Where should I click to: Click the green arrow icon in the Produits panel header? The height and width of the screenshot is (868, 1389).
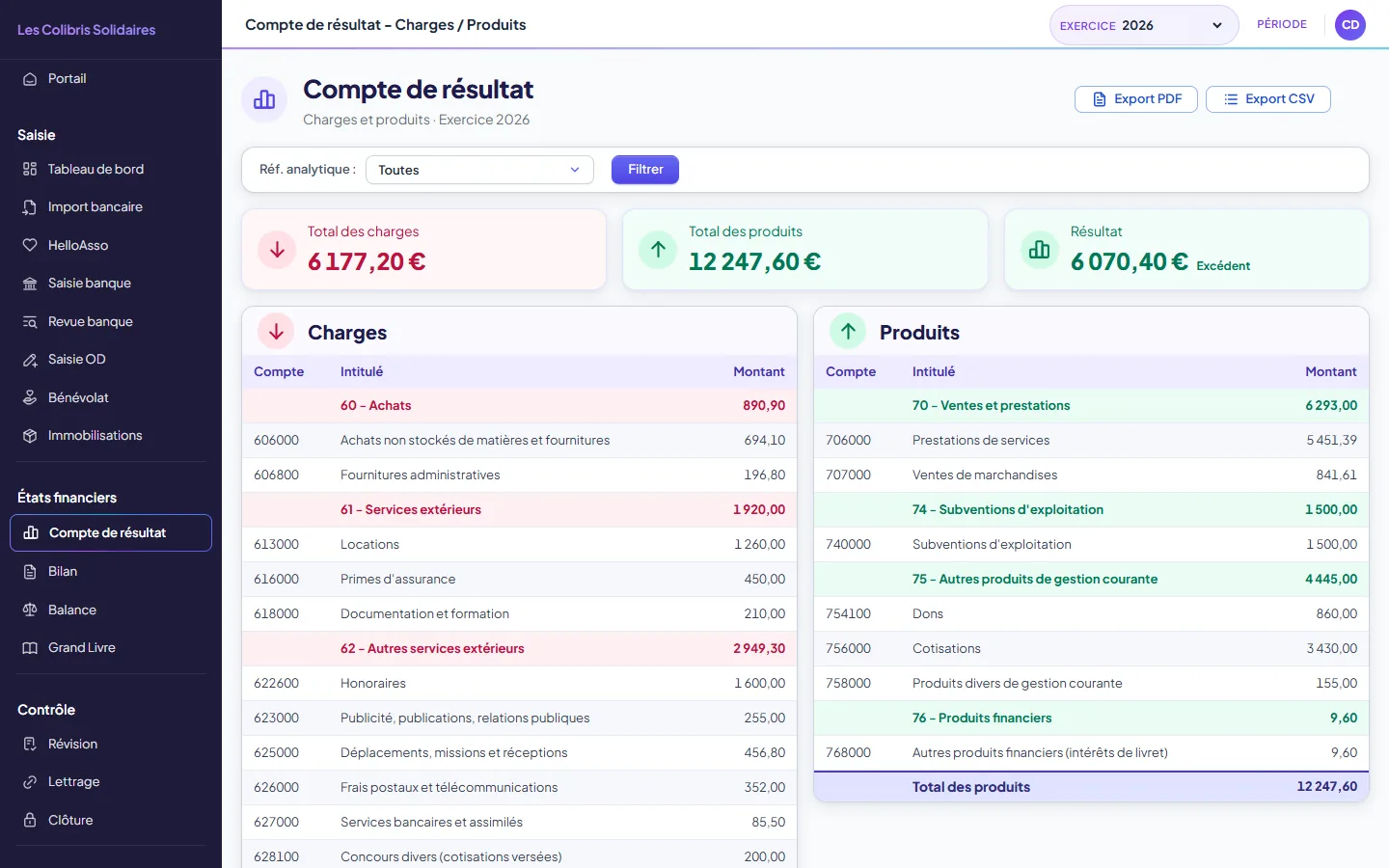pyautogui.click(x=848, y=332)
